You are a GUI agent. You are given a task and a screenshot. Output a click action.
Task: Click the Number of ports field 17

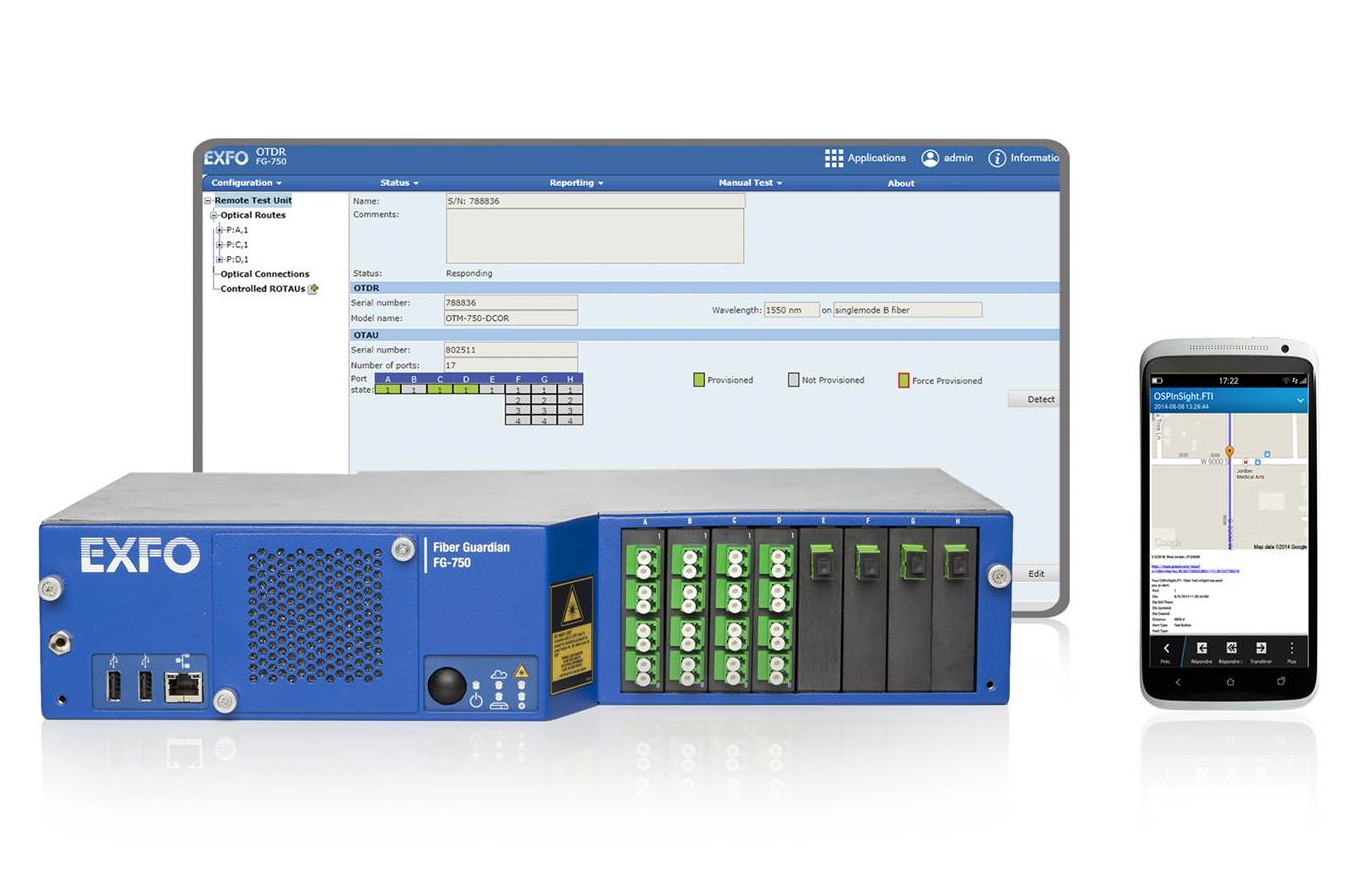511,366
